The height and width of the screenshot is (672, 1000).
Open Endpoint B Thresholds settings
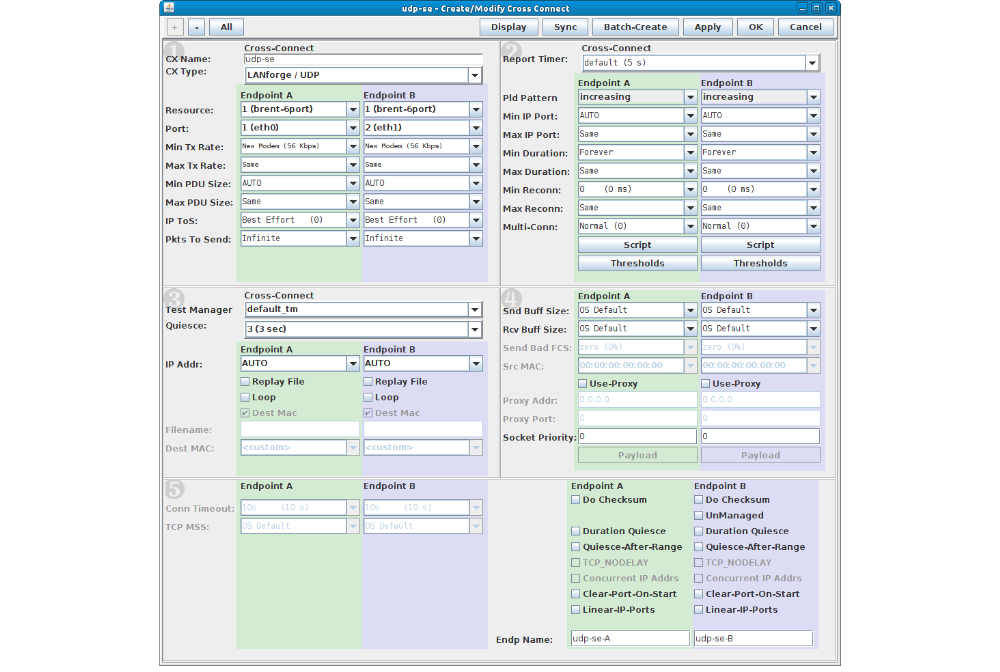tap(760, 263)
